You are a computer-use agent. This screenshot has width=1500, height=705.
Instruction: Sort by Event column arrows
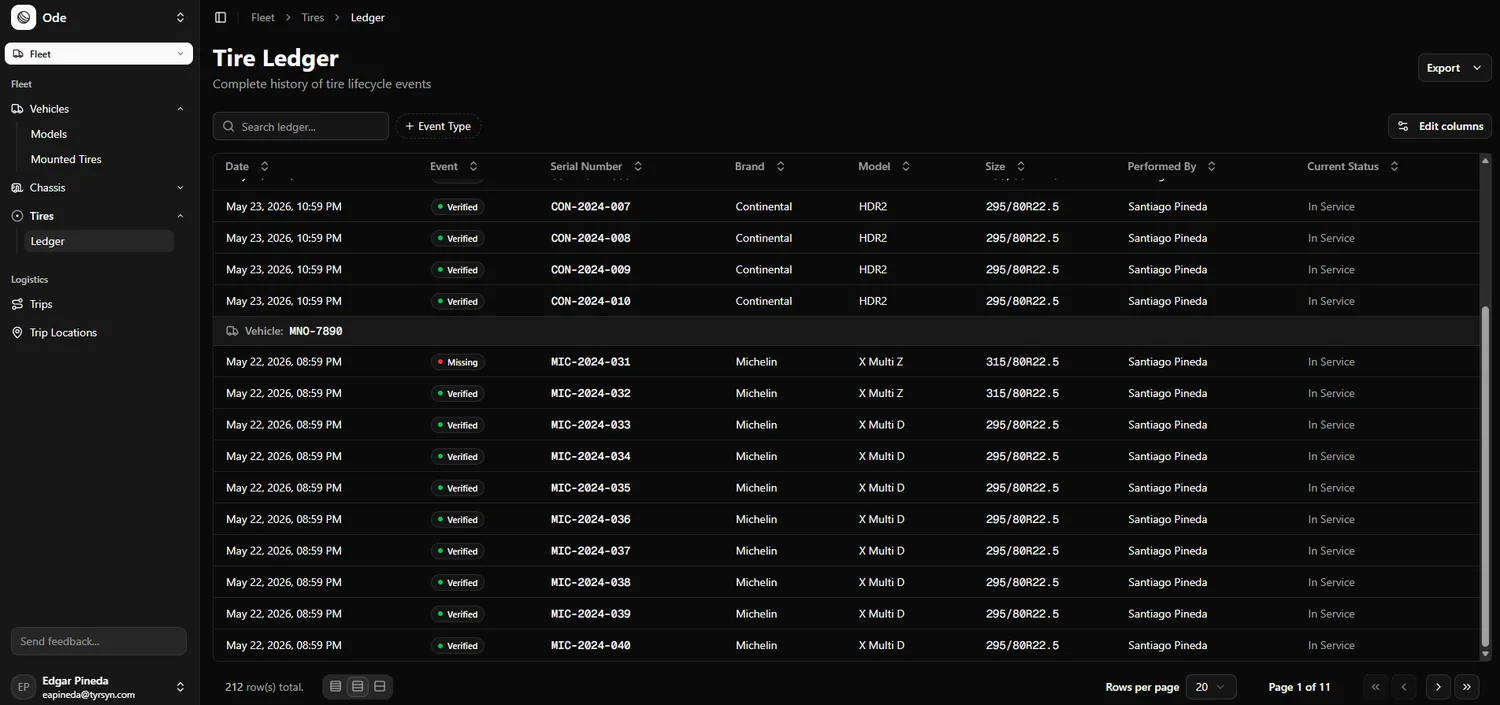click(473, 167)
